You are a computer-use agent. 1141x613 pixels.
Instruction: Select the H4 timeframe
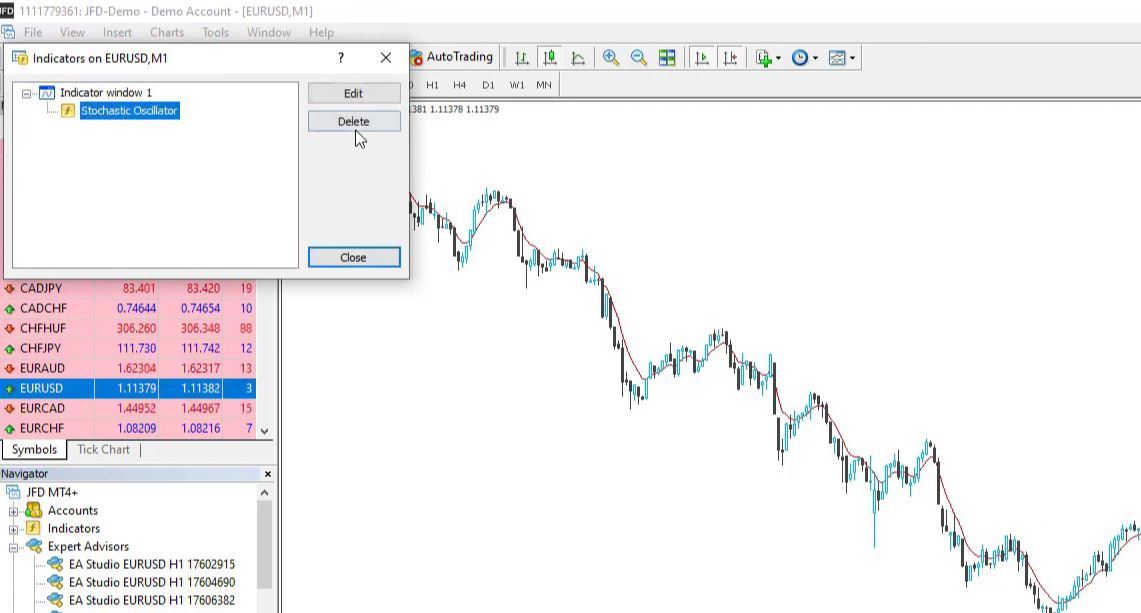click(x=459, y=85)
